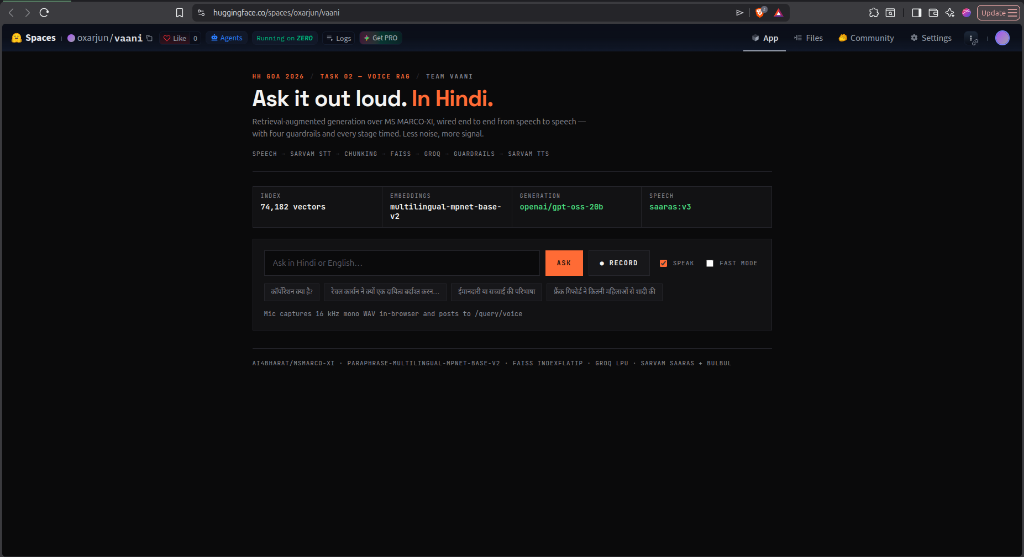Screen dimensions: 1024x557
Task: Select the fourth Hindi example question chip
Action: pos(604,291)
